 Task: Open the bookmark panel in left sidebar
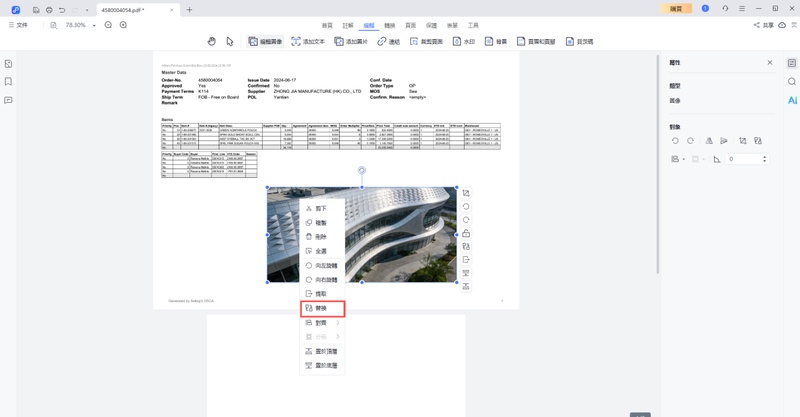[8, 81]
